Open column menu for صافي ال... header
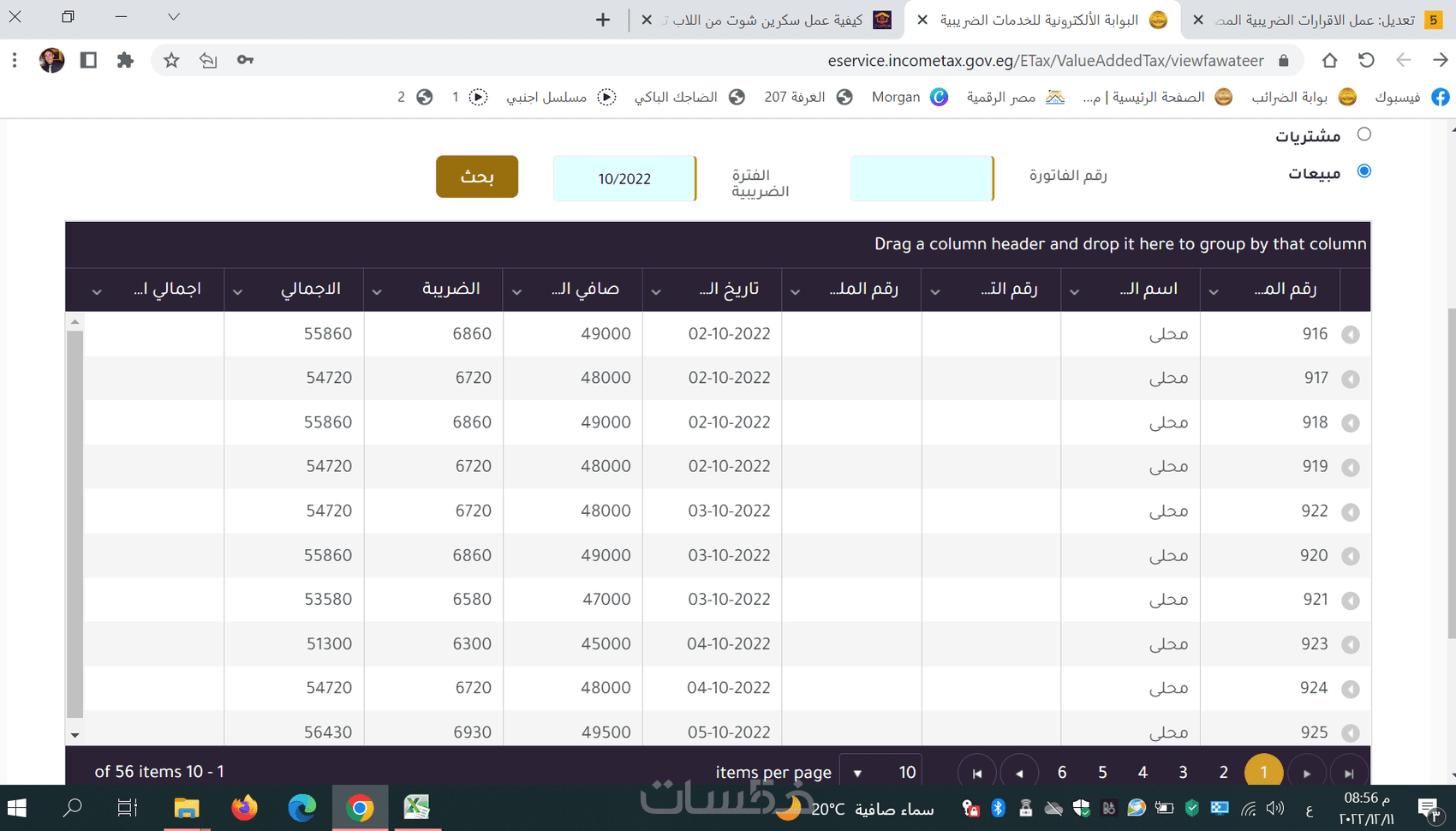1456x831 pixels. coord(516,292)
